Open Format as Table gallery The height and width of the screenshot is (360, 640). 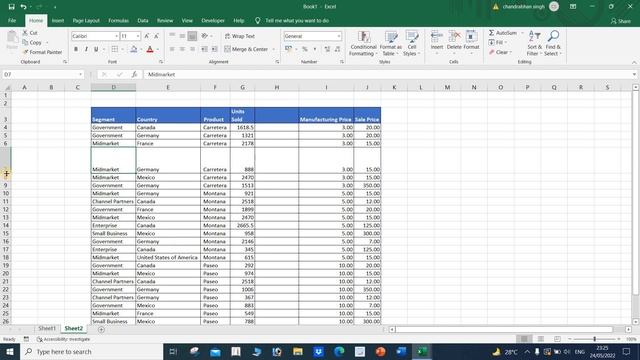(x=390, y=43)
